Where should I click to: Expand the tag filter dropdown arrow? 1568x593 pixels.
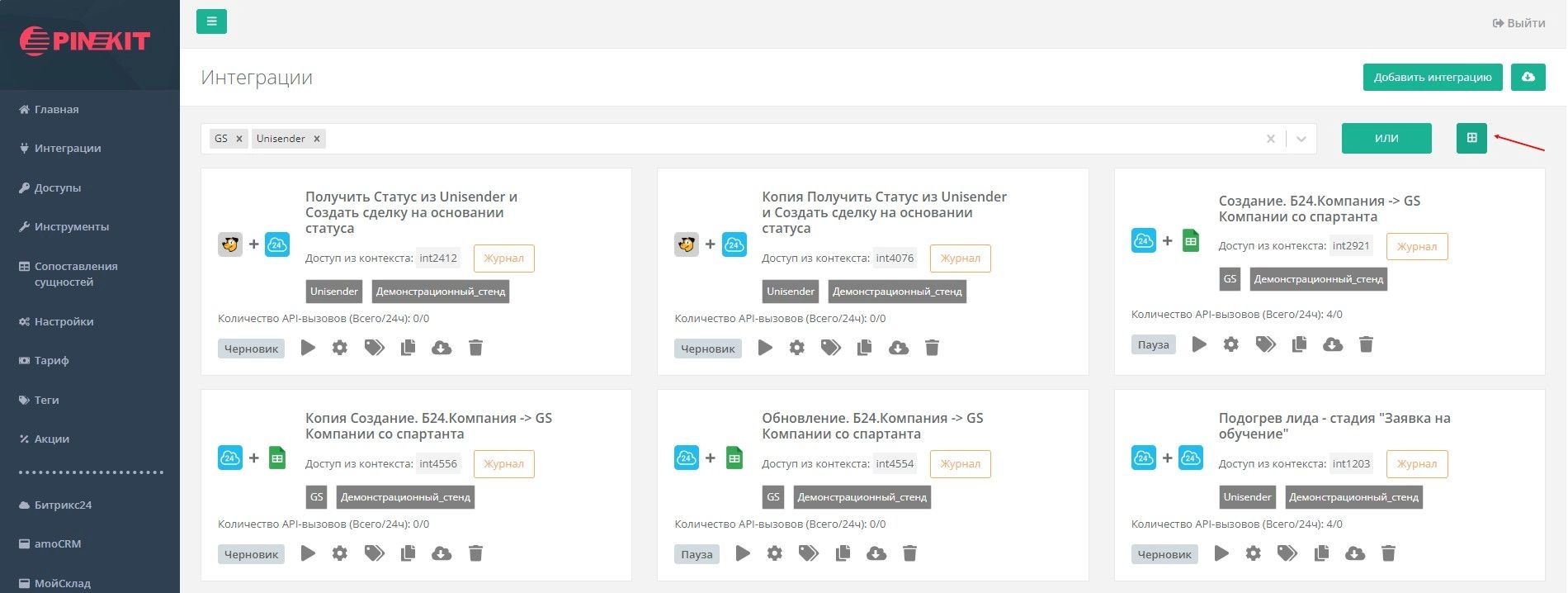click(x=1301, y=139)
